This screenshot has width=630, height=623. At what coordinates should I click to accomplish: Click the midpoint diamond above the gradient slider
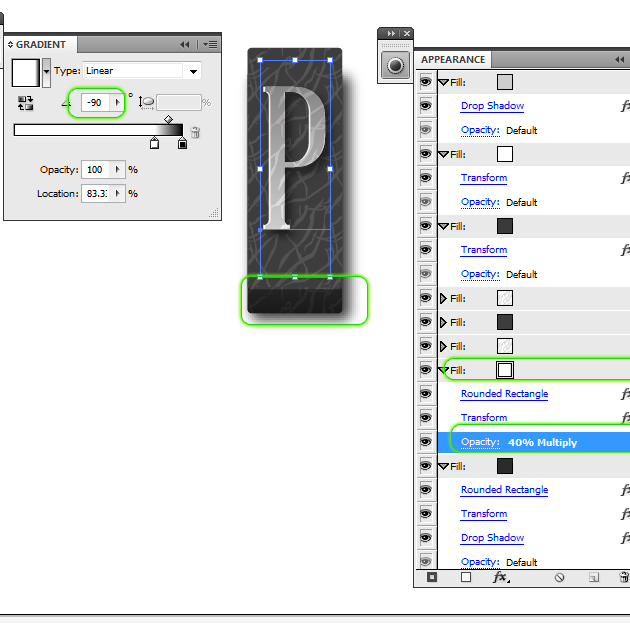point(168,119)
